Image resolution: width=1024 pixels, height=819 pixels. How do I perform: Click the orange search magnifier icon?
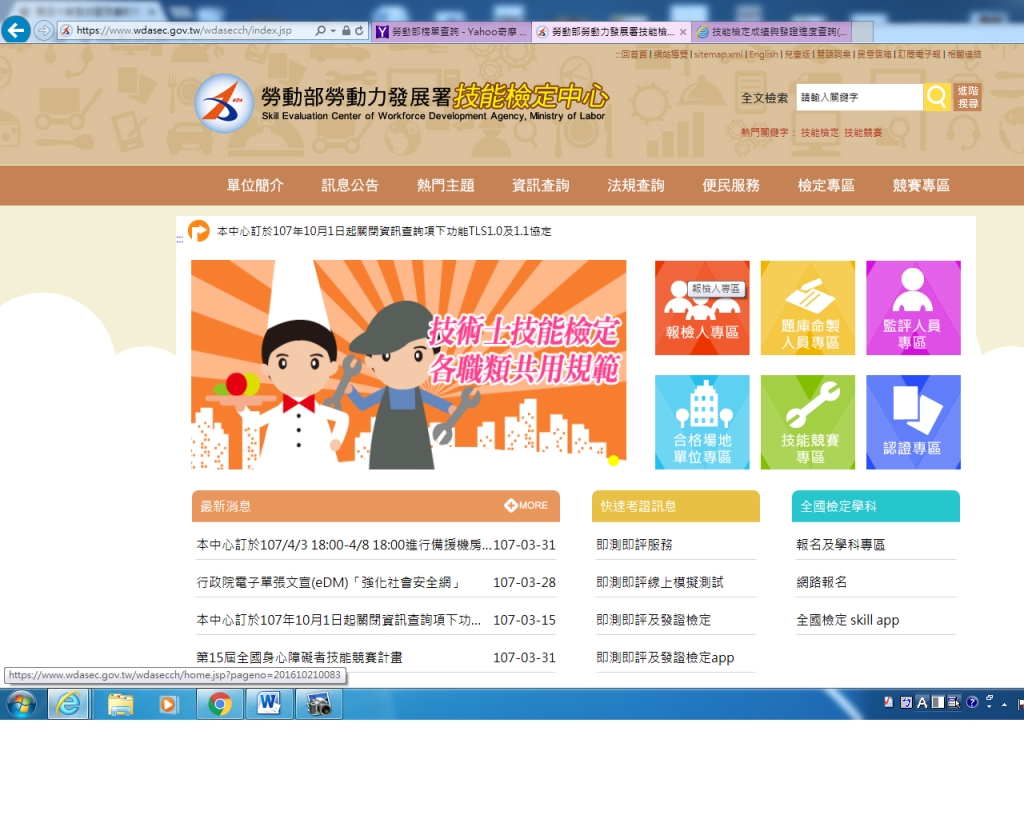[936, 97]
